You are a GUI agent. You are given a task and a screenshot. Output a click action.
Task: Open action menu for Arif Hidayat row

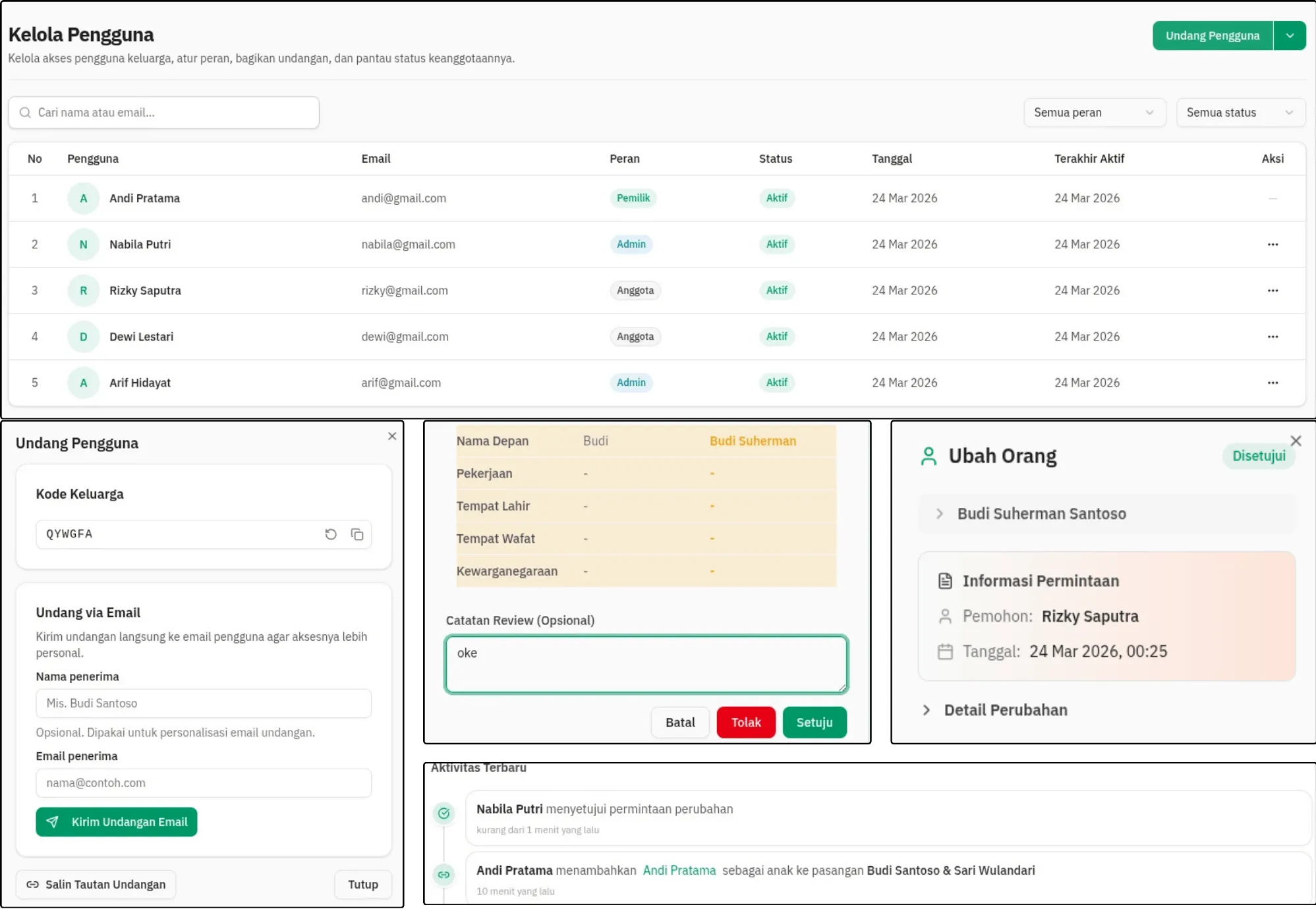pyautogui.click(x=1273, y=383)
